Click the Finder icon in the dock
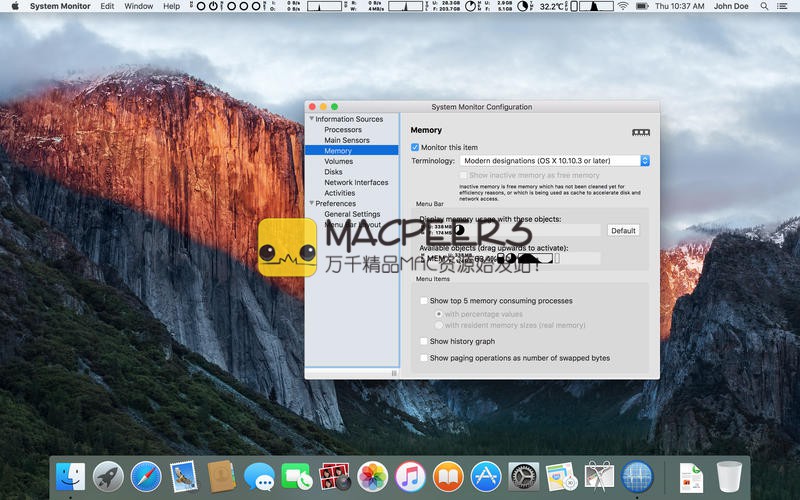This screenshot has width=800, height=500. (x=70, y=476)
